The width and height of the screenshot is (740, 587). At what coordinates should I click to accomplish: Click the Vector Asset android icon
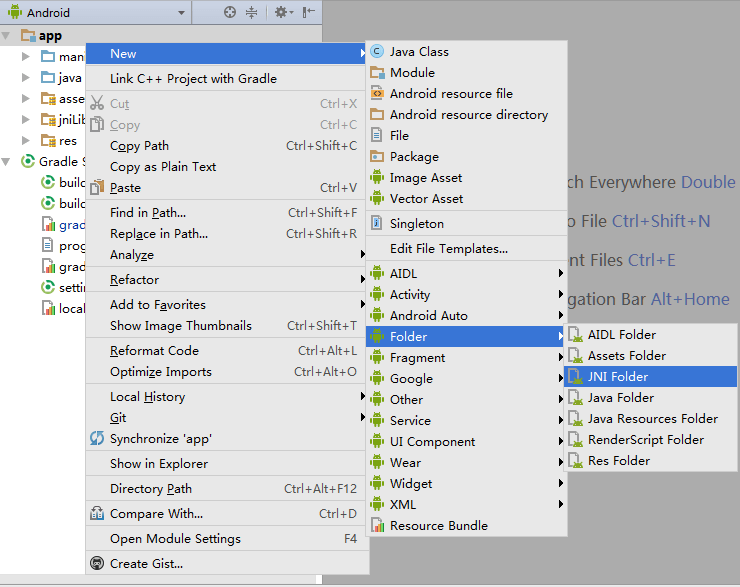[377, 199]
